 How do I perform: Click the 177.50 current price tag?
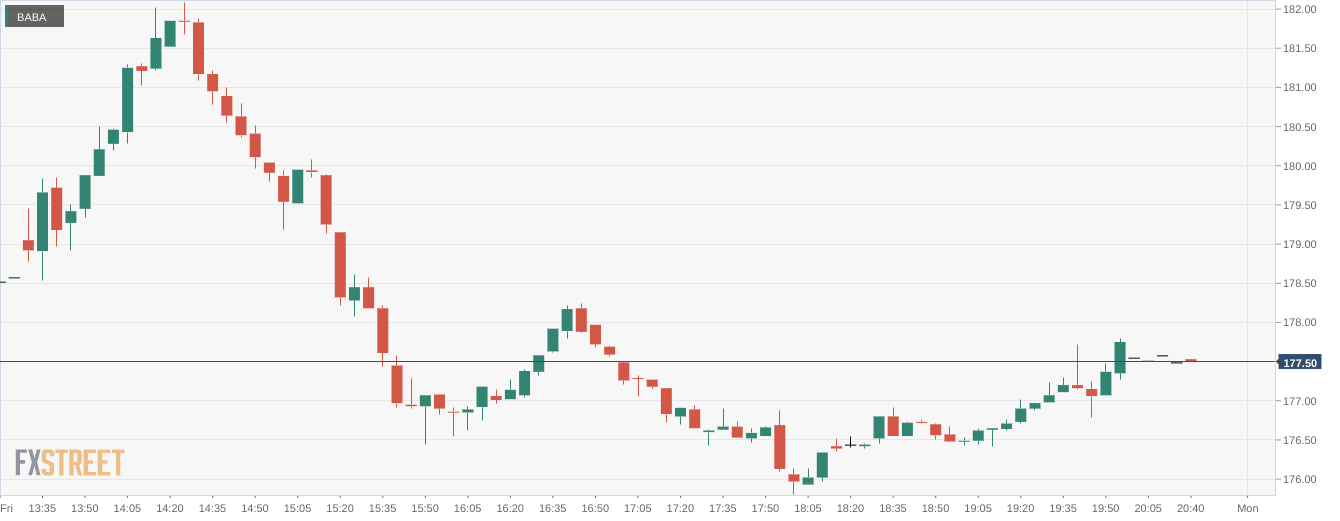tap(1299, 362)
